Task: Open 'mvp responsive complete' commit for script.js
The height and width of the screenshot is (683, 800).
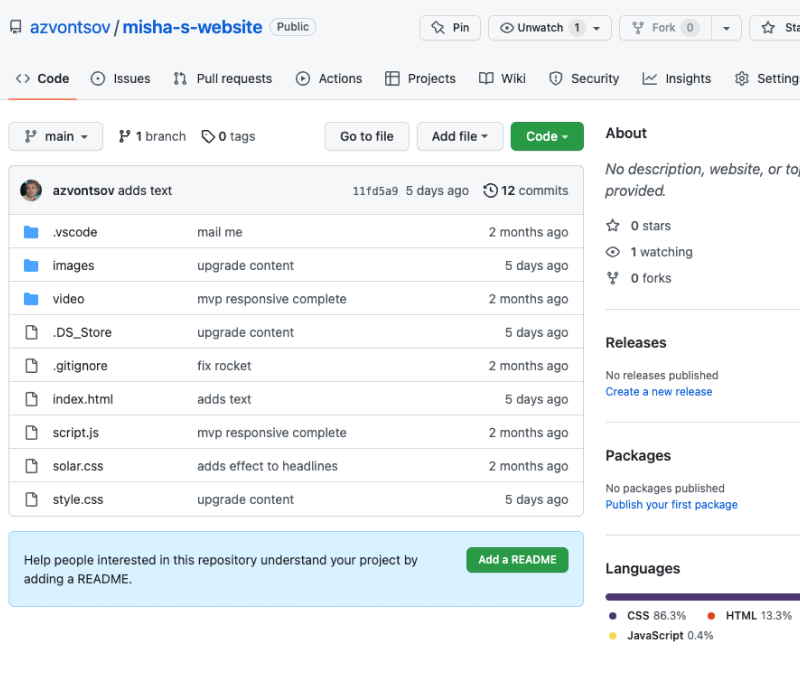Action: click(271, 433)
